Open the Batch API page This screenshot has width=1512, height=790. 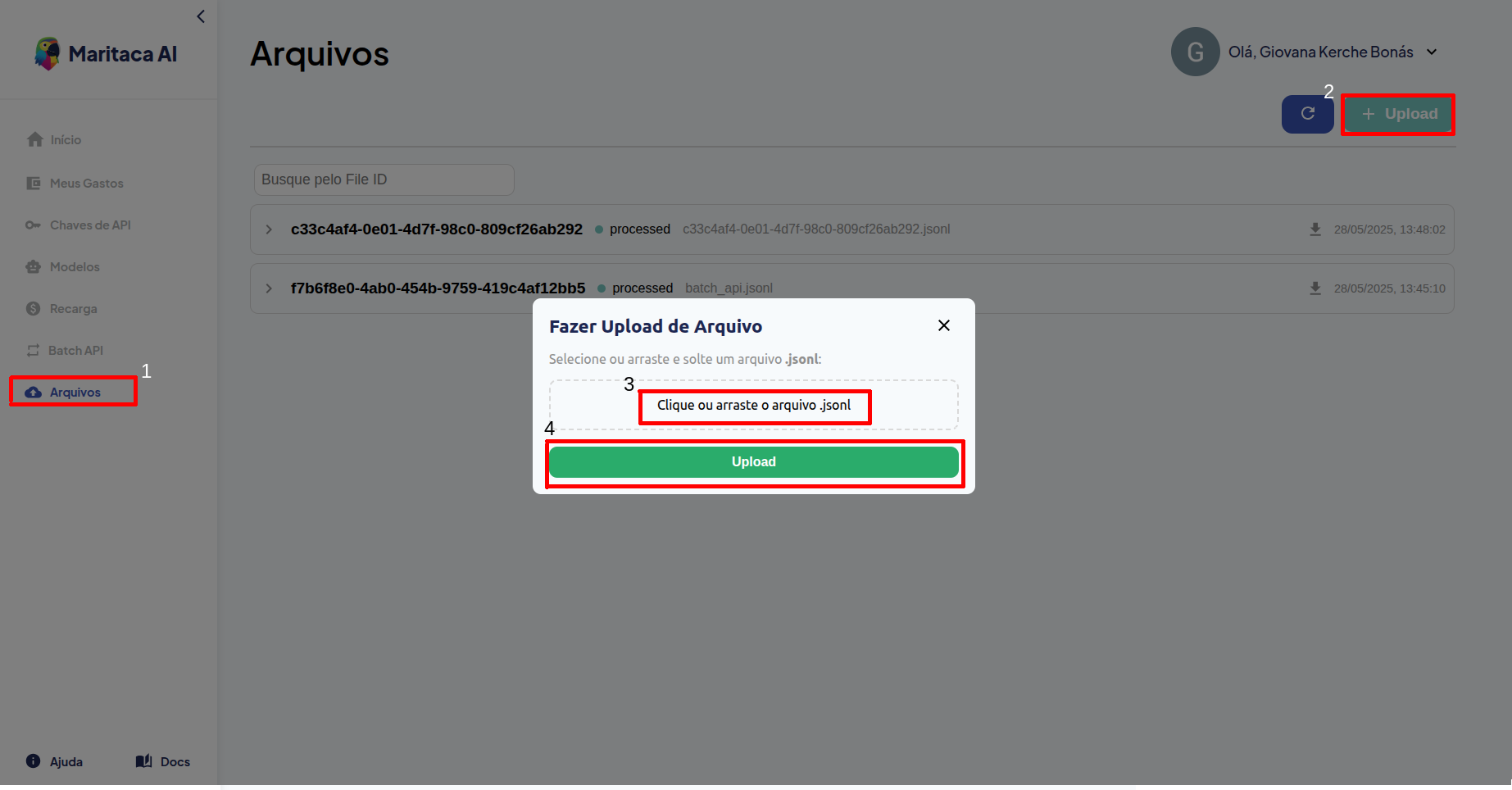[65, 350]
